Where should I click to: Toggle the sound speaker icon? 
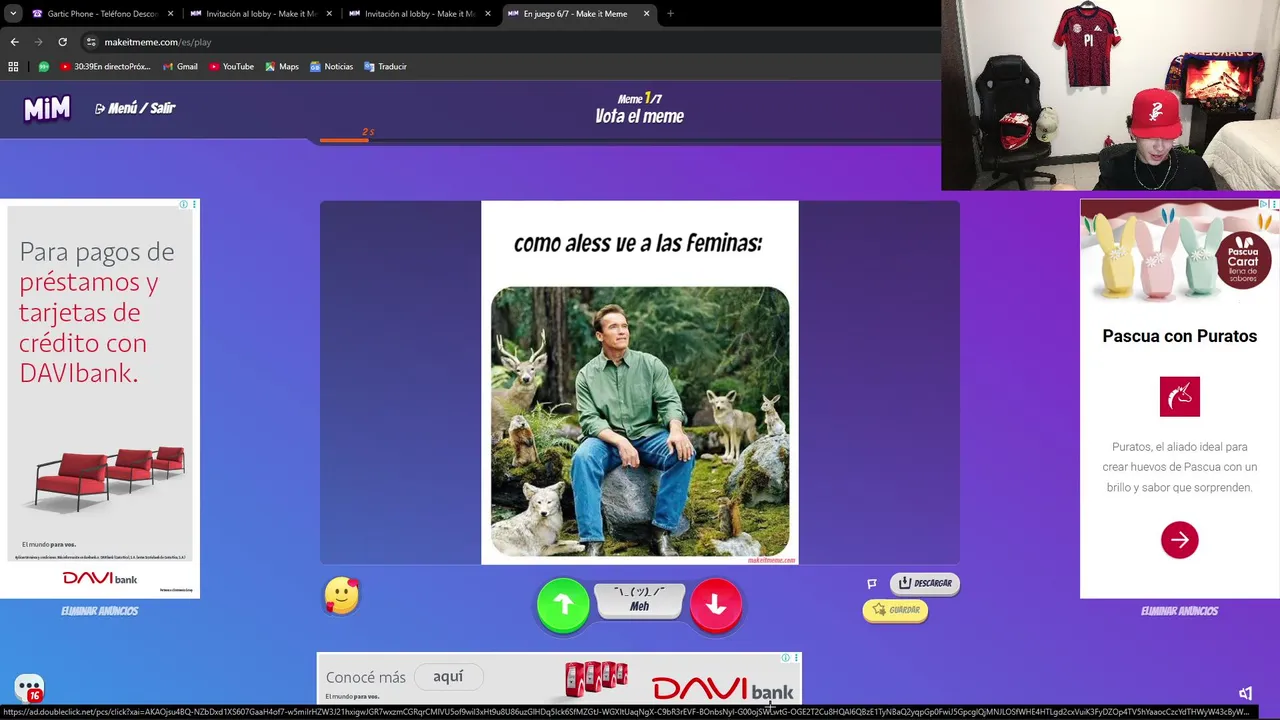pos(1245,693)
